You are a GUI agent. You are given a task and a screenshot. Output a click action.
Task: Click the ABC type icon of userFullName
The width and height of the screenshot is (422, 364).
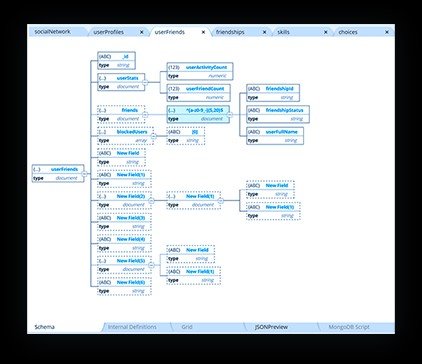pos(254,132)
